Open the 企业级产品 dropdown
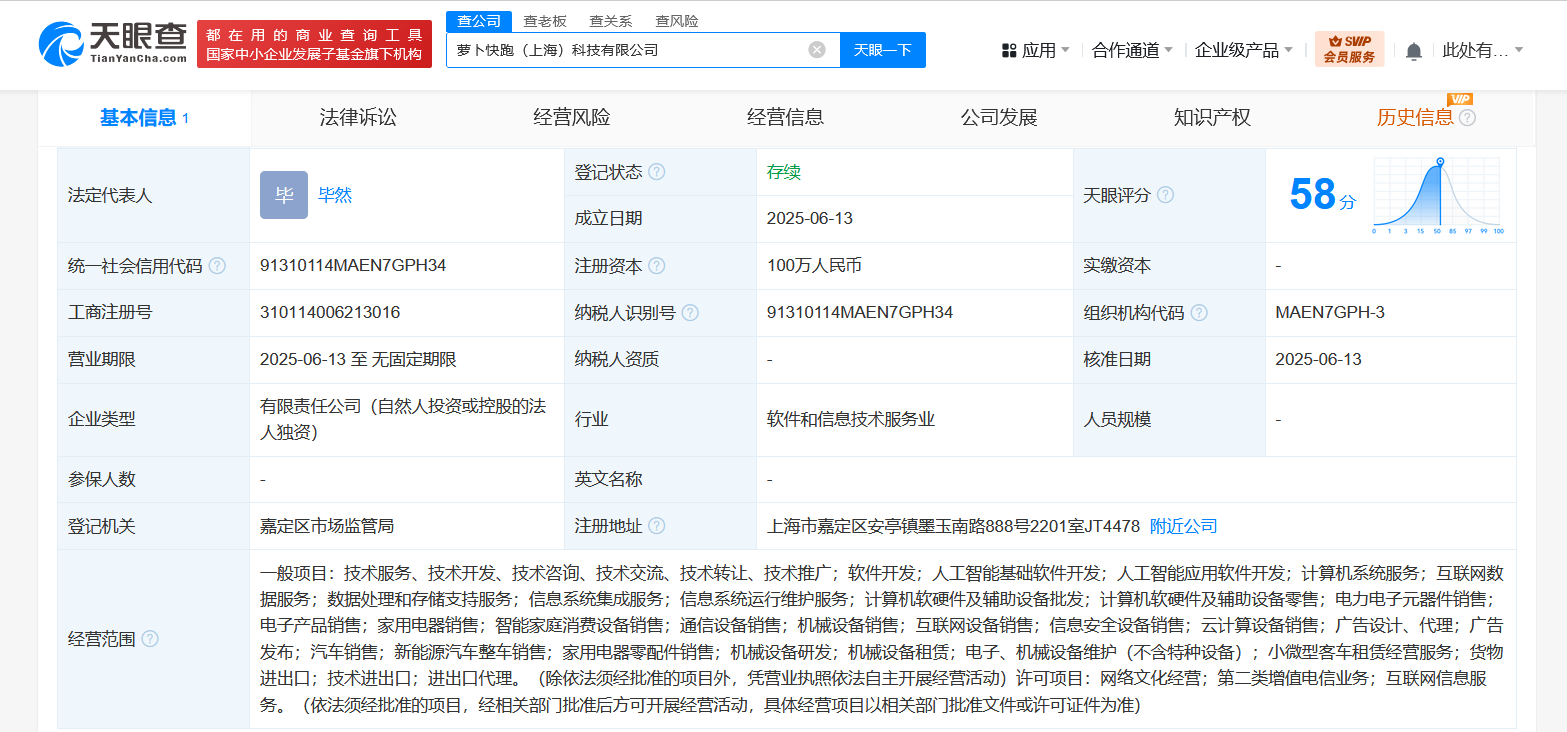The height and width of the screenshot is (732, 1567). 1243,50
